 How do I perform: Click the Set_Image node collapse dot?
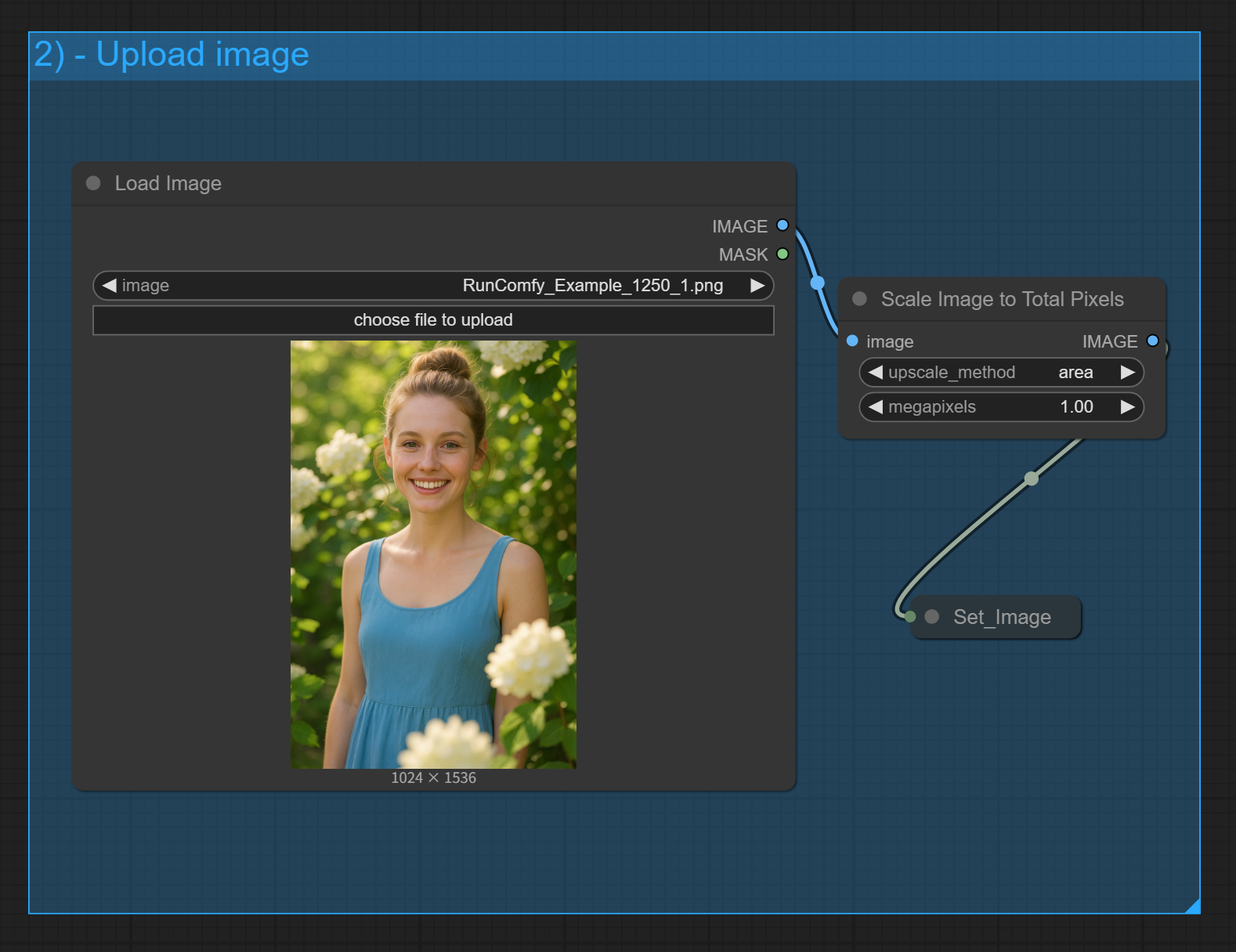pyautogui.click(x=931, y=617)
